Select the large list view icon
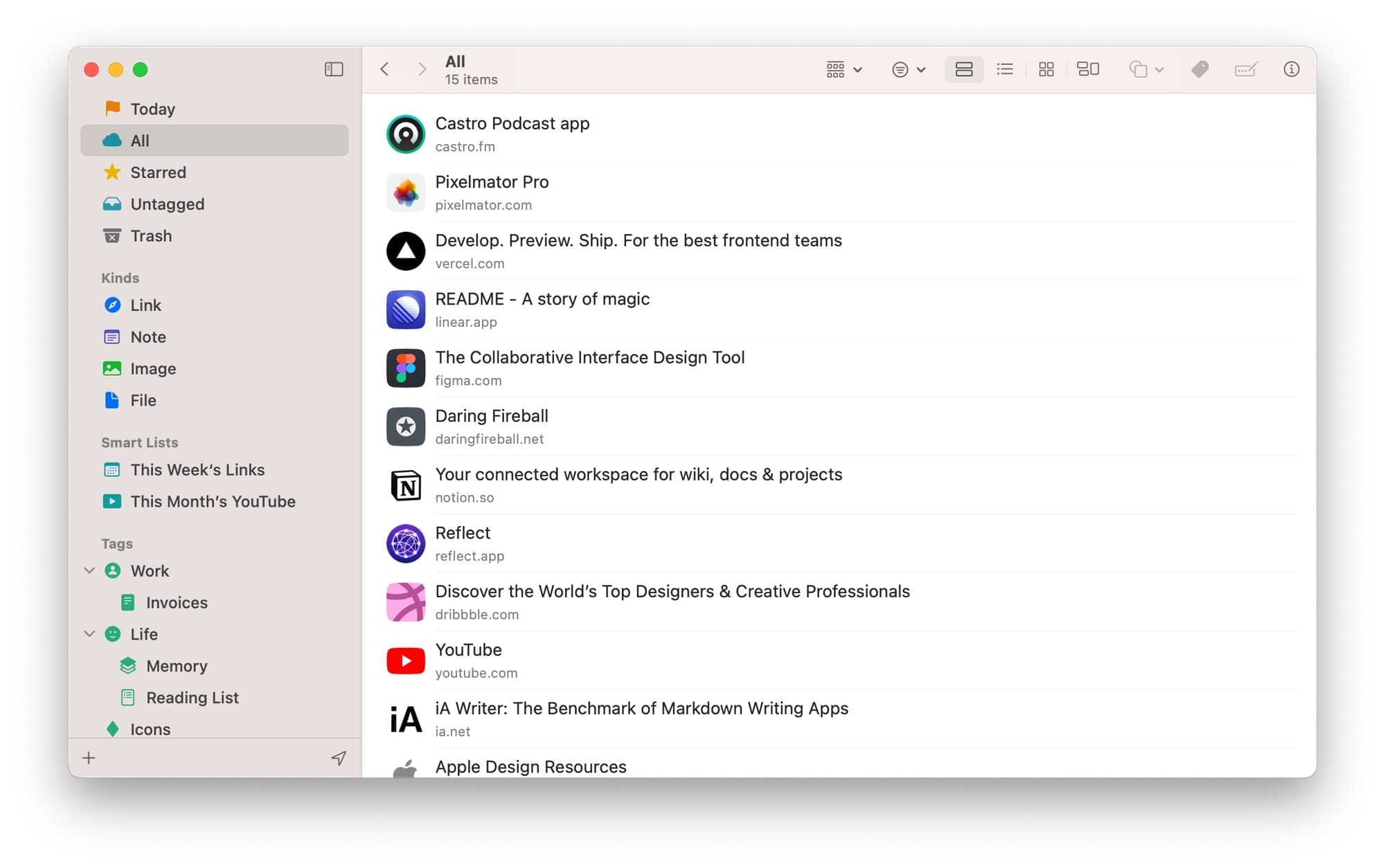 tap(964, 69)
